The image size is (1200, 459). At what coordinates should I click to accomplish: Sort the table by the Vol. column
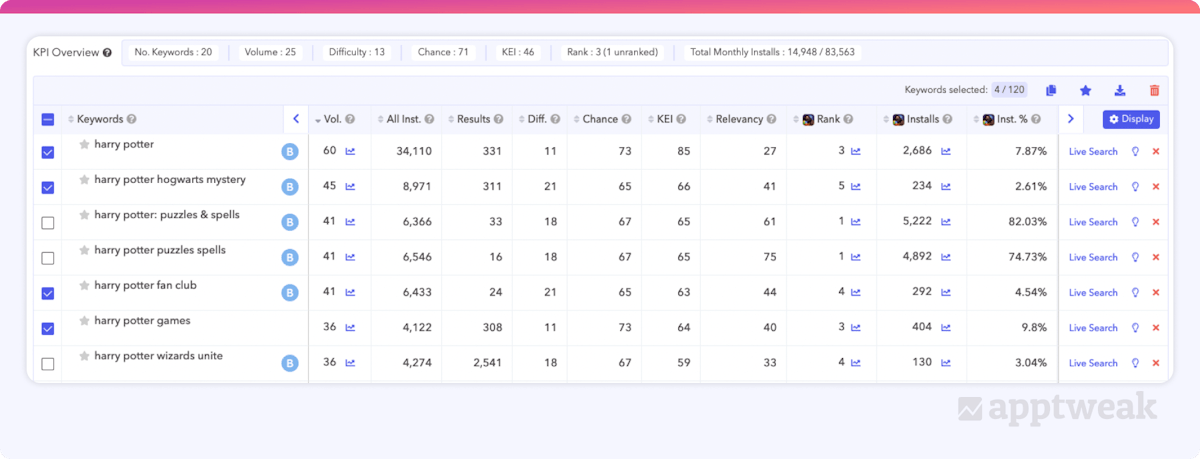(332, 119)
